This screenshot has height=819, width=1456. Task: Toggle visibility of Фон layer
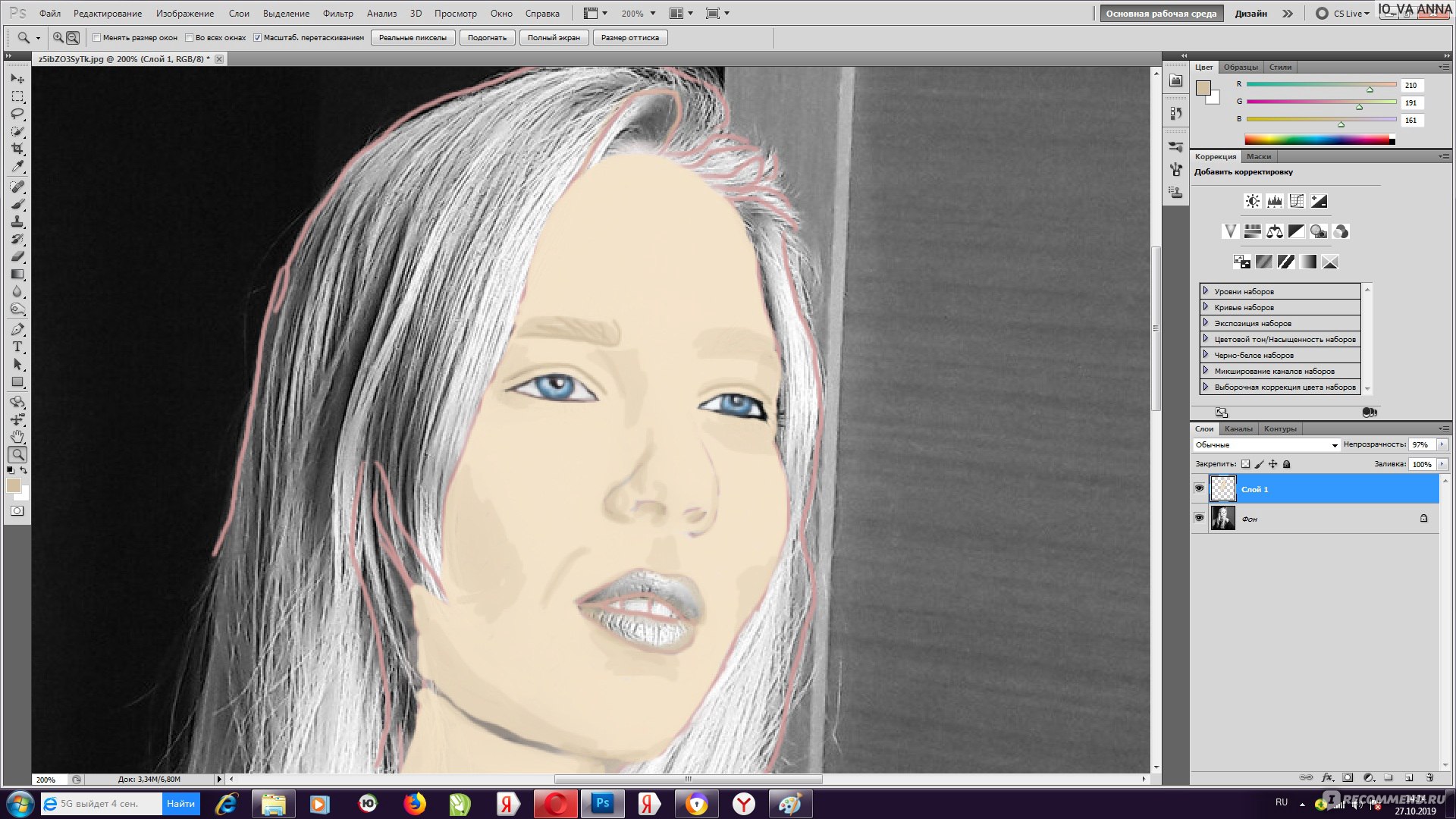point(1198,518)
